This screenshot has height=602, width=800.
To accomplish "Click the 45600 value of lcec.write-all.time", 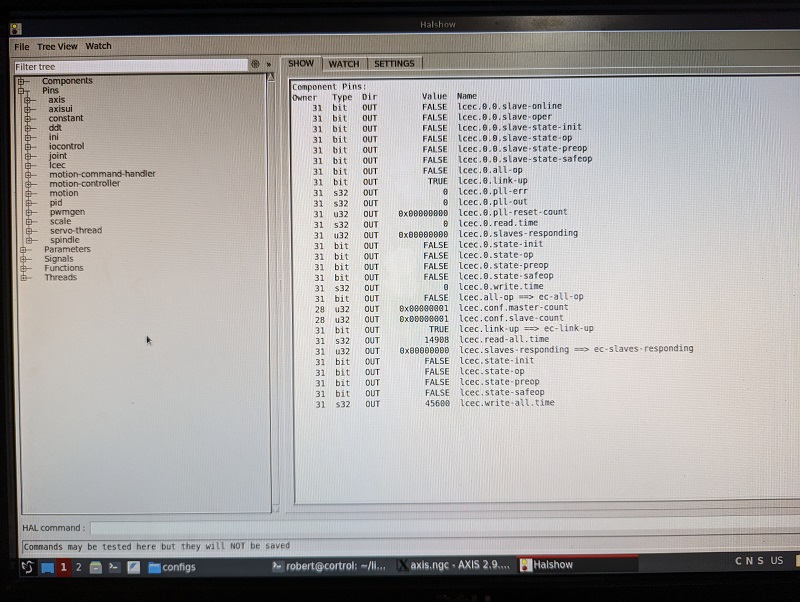I will pyautogui.click(x=437, y=403).
